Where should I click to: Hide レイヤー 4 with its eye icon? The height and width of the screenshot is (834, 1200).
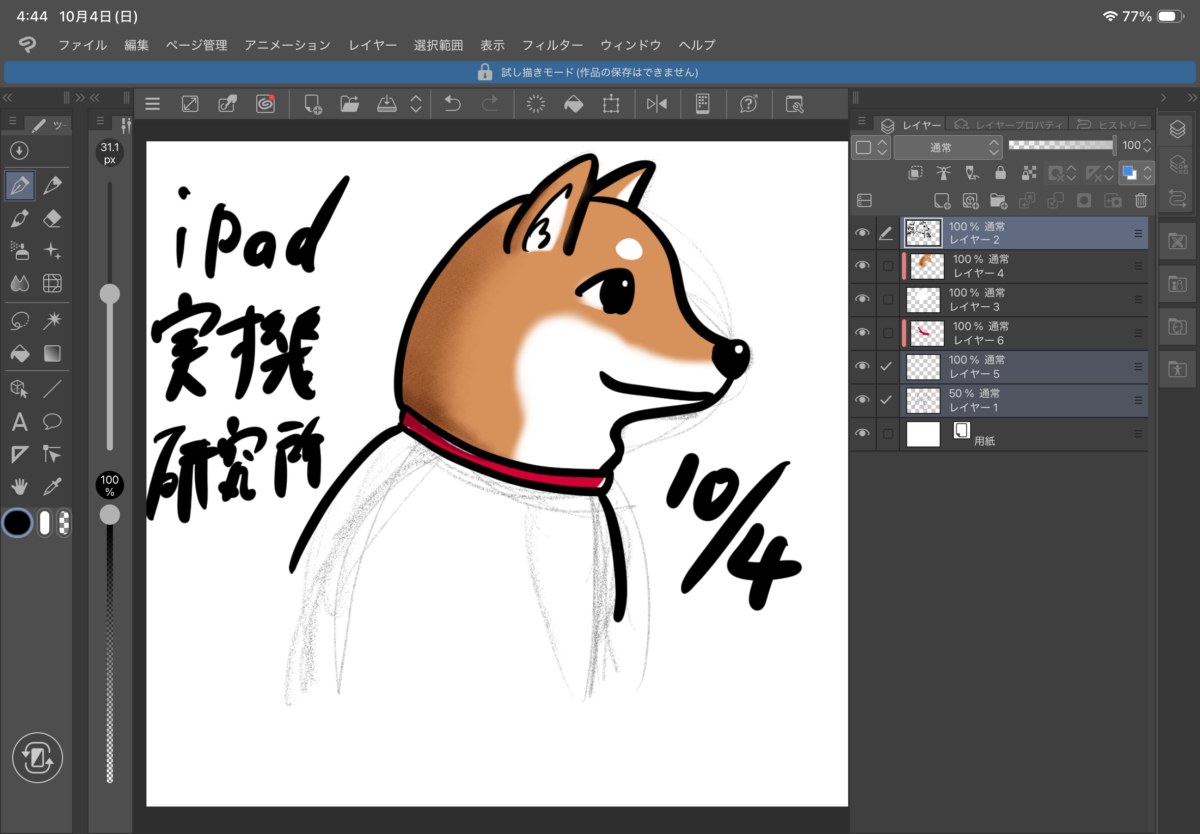[x=862, y=266]
